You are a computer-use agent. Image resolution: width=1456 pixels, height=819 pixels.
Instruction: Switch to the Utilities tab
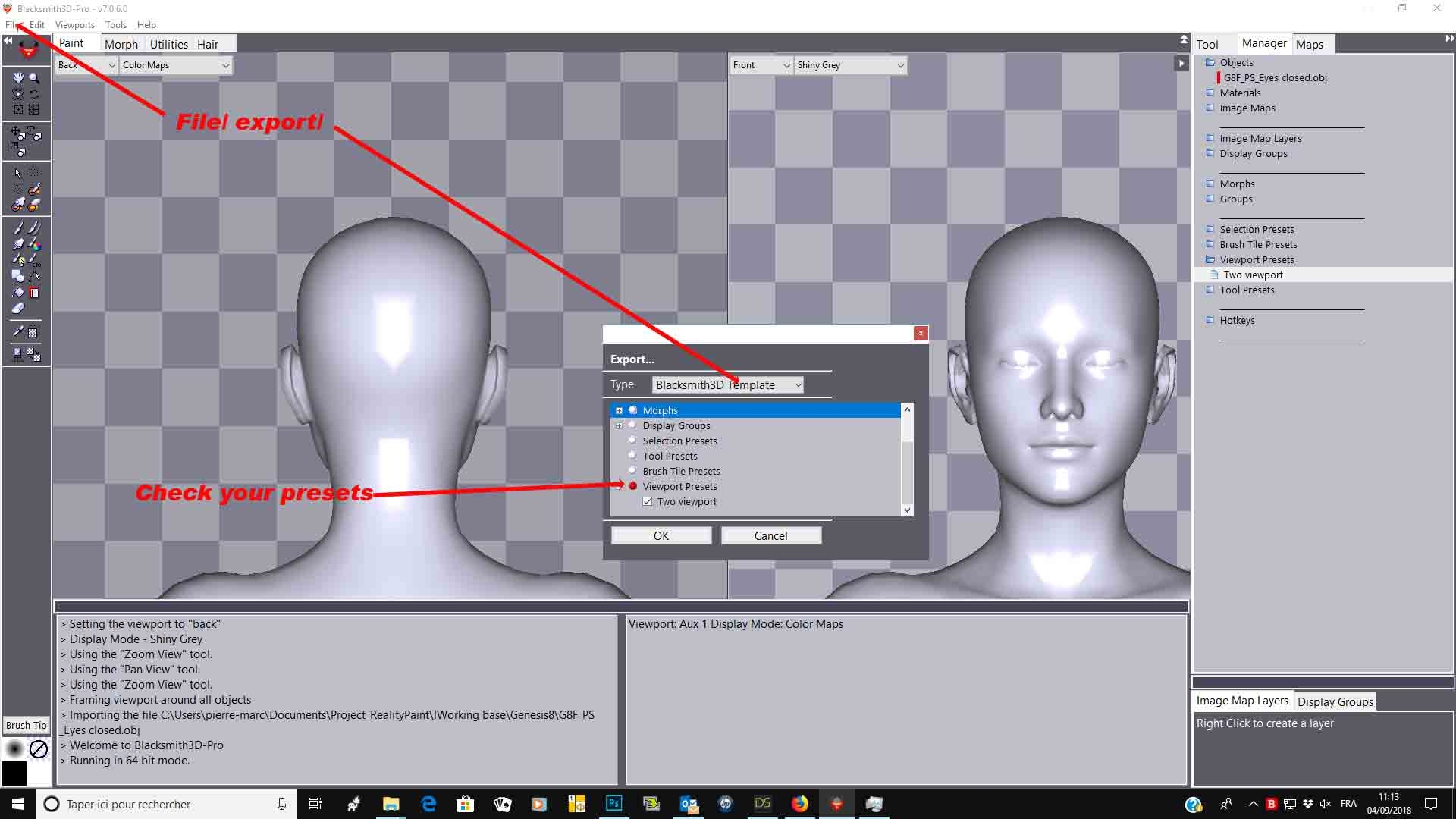169,44
